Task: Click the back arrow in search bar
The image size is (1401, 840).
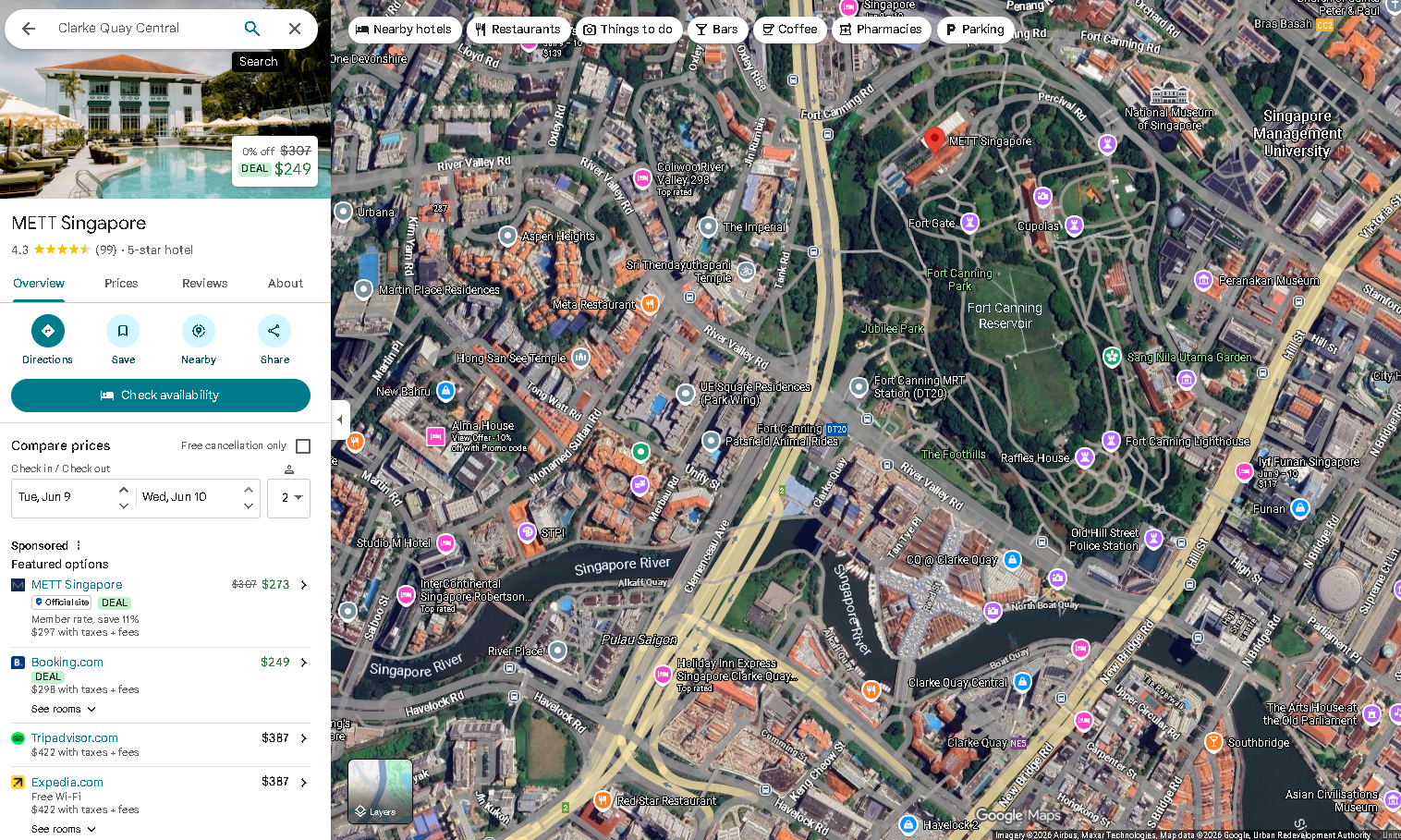Action: [x=29, y=29]
